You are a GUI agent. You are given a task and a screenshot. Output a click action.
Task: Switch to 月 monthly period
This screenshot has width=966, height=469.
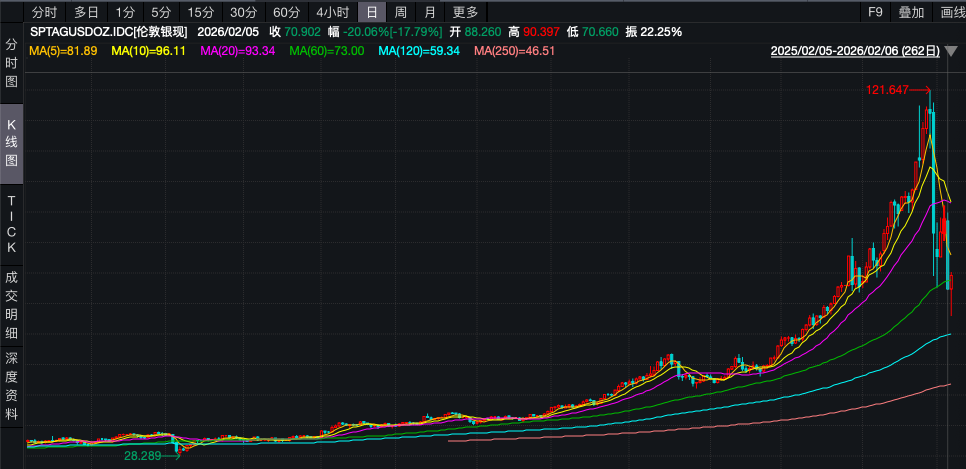[x=429, y=12]
